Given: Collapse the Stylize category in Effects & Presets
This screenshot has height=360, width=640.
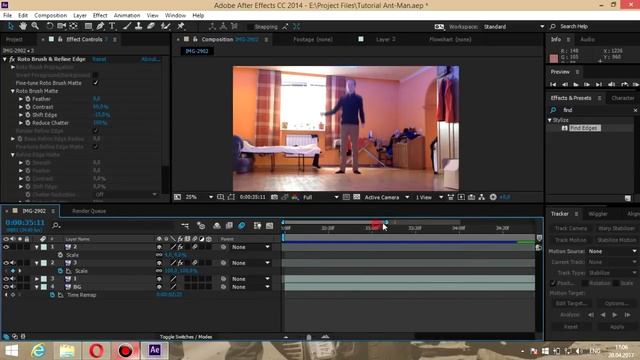Looking at the screenshot, I should coord(550,120).
